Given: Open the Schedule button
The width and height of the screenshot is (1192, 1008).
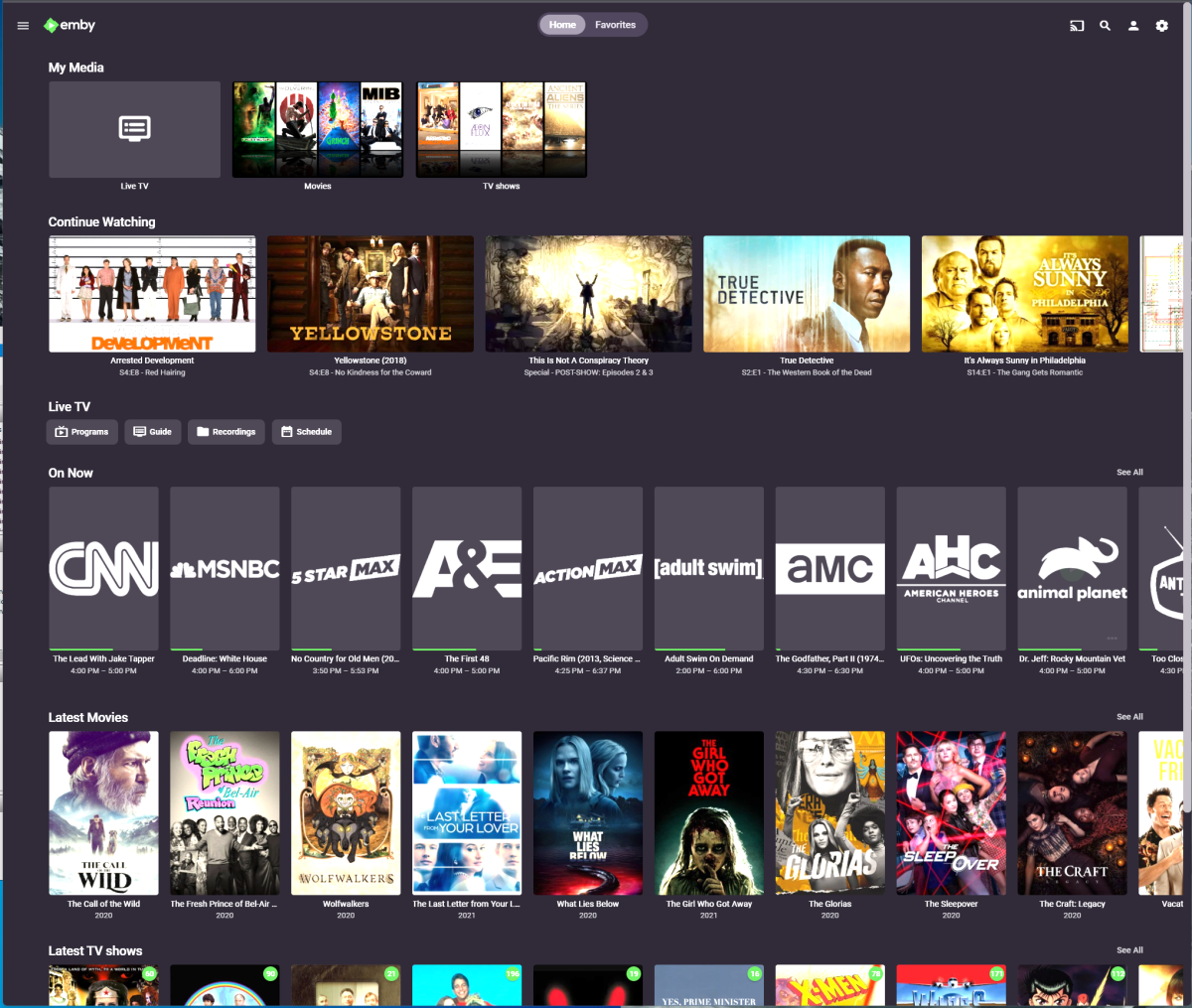Looking at the screenshot, I should point(307,432).
